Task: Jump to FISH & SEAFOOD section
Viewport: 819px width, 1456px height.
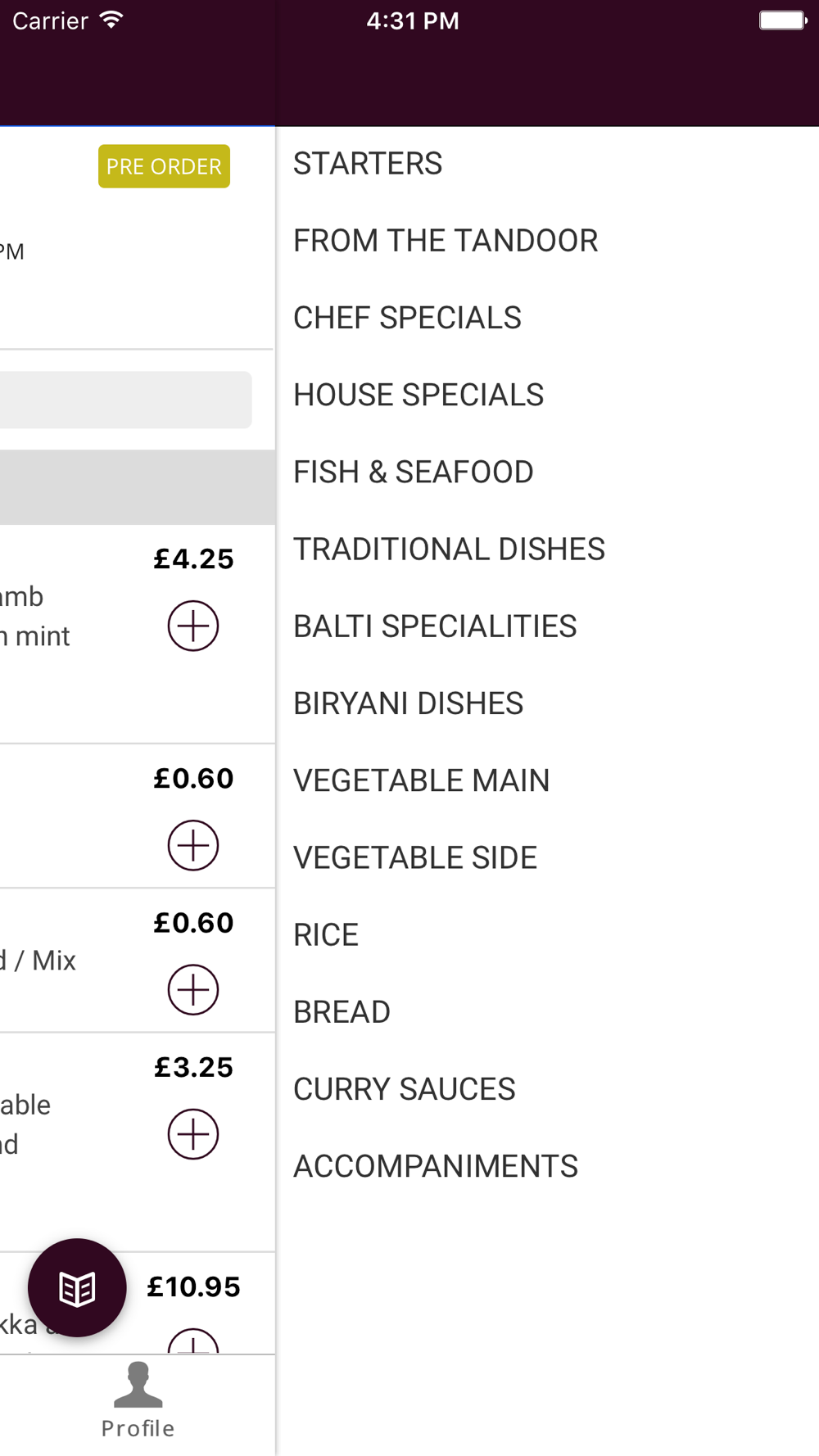Action: pos(414,472)
